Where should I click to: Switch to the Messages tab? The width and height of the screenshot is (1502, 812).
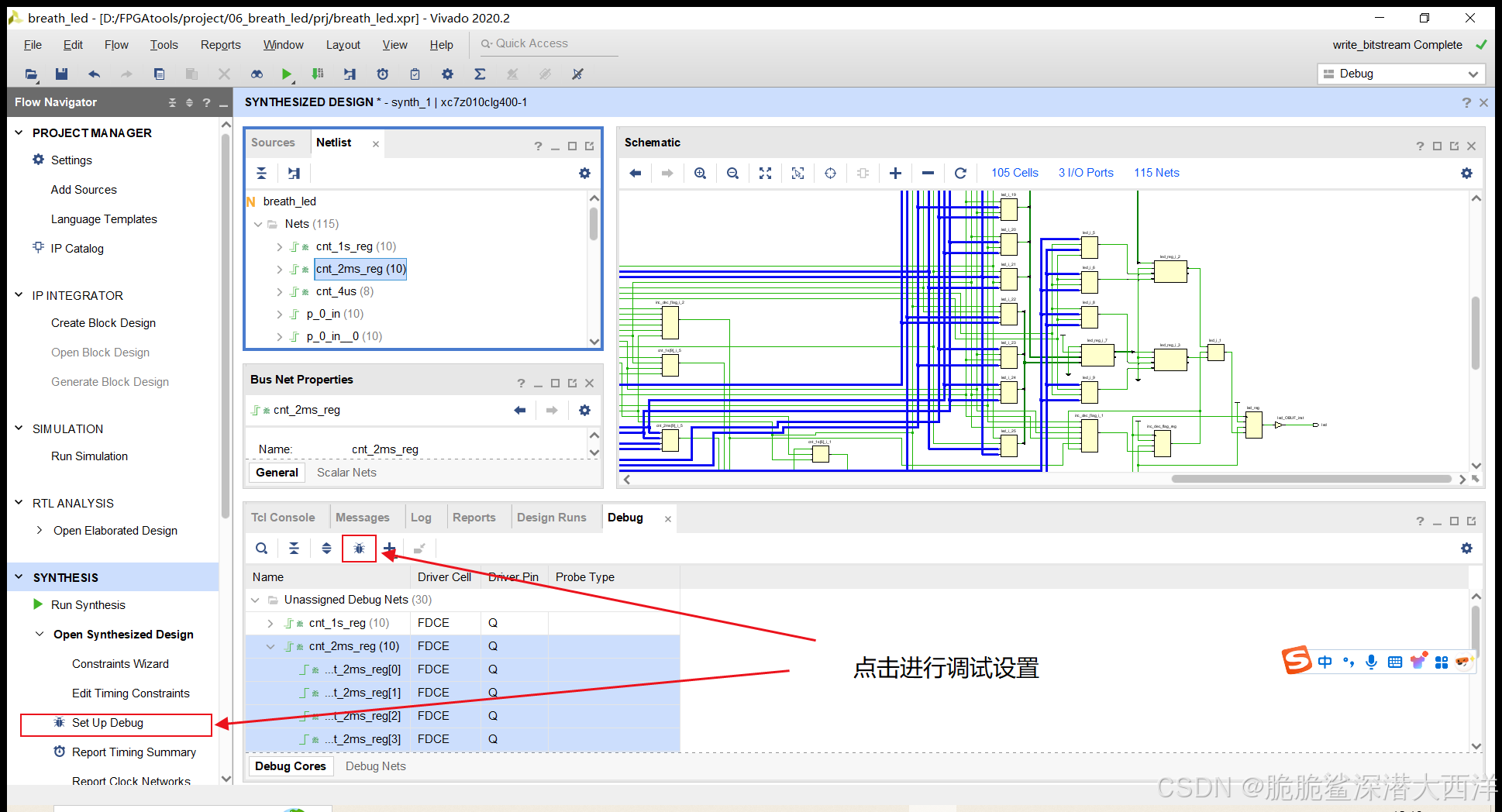(x=362, y=518)
